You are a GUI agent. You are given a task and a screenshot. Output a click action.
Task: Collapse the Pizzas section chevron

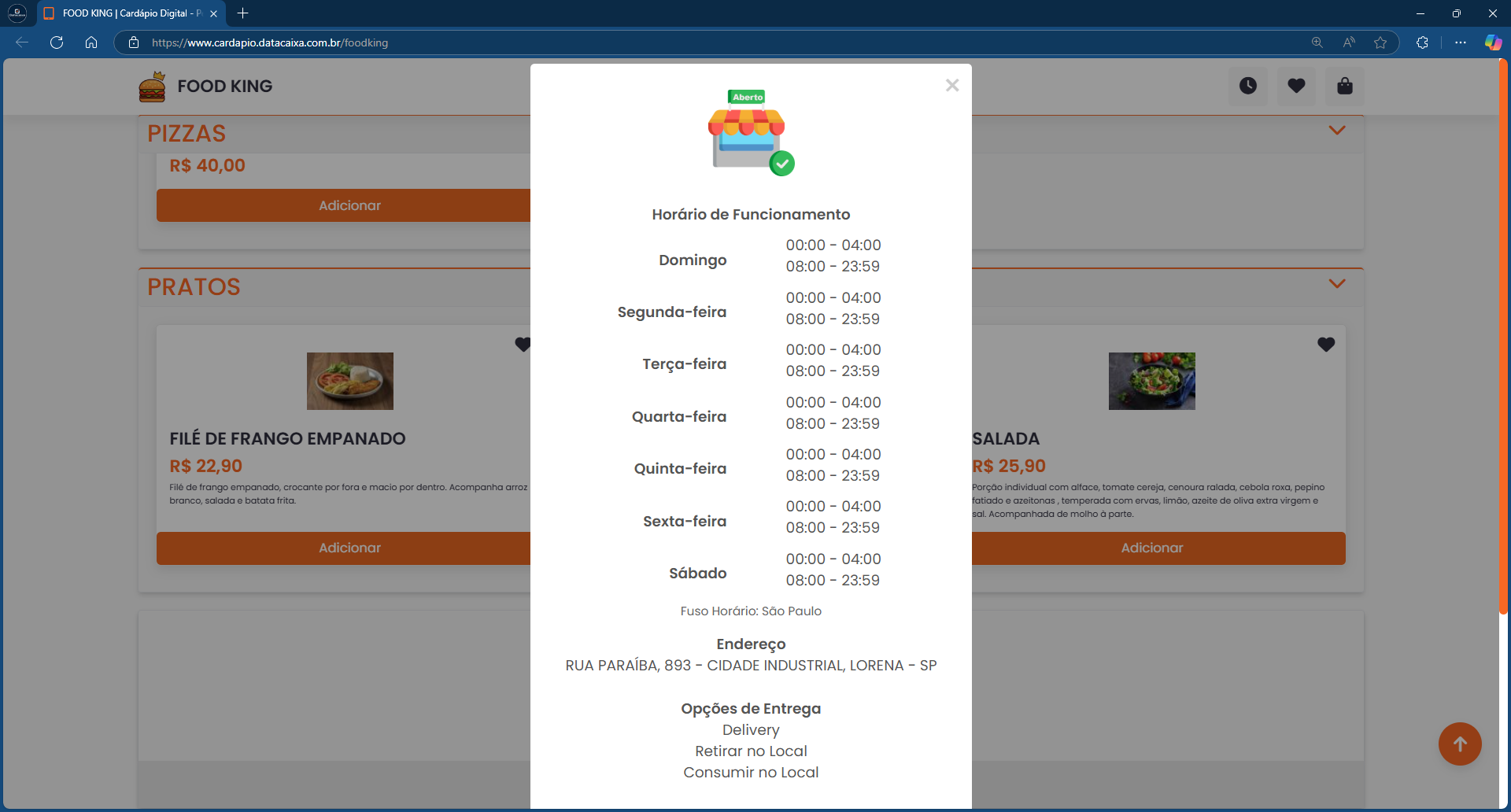point(1336,131)
